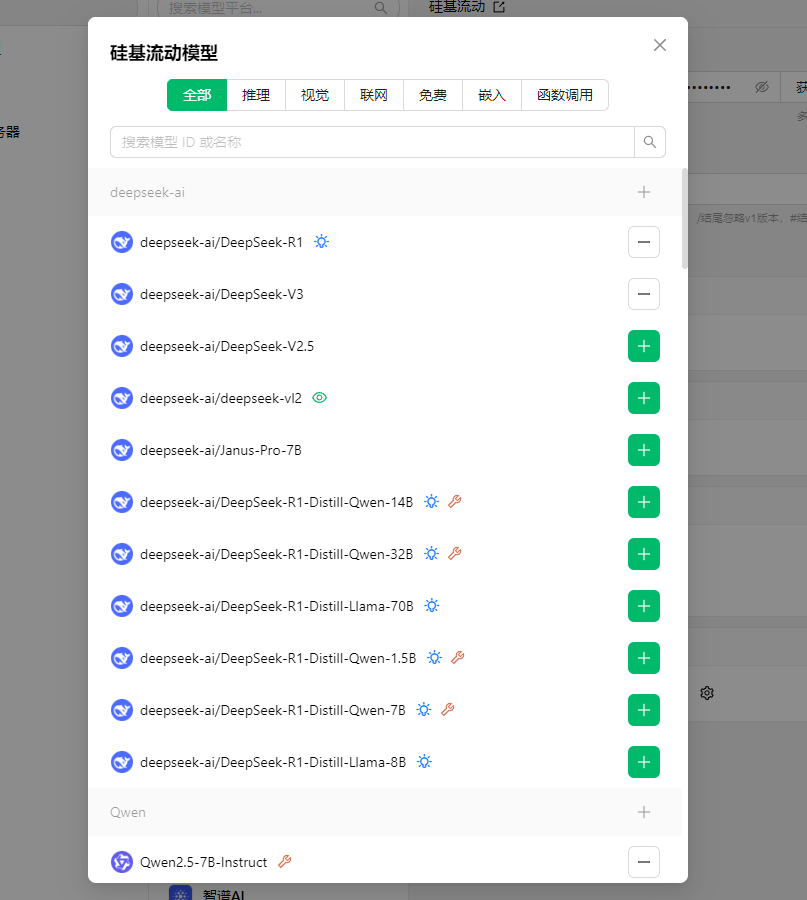The width and height of the screenshot is (807, 900).
Task: Add the Janus-Pro-7B model
Action: 643,450
